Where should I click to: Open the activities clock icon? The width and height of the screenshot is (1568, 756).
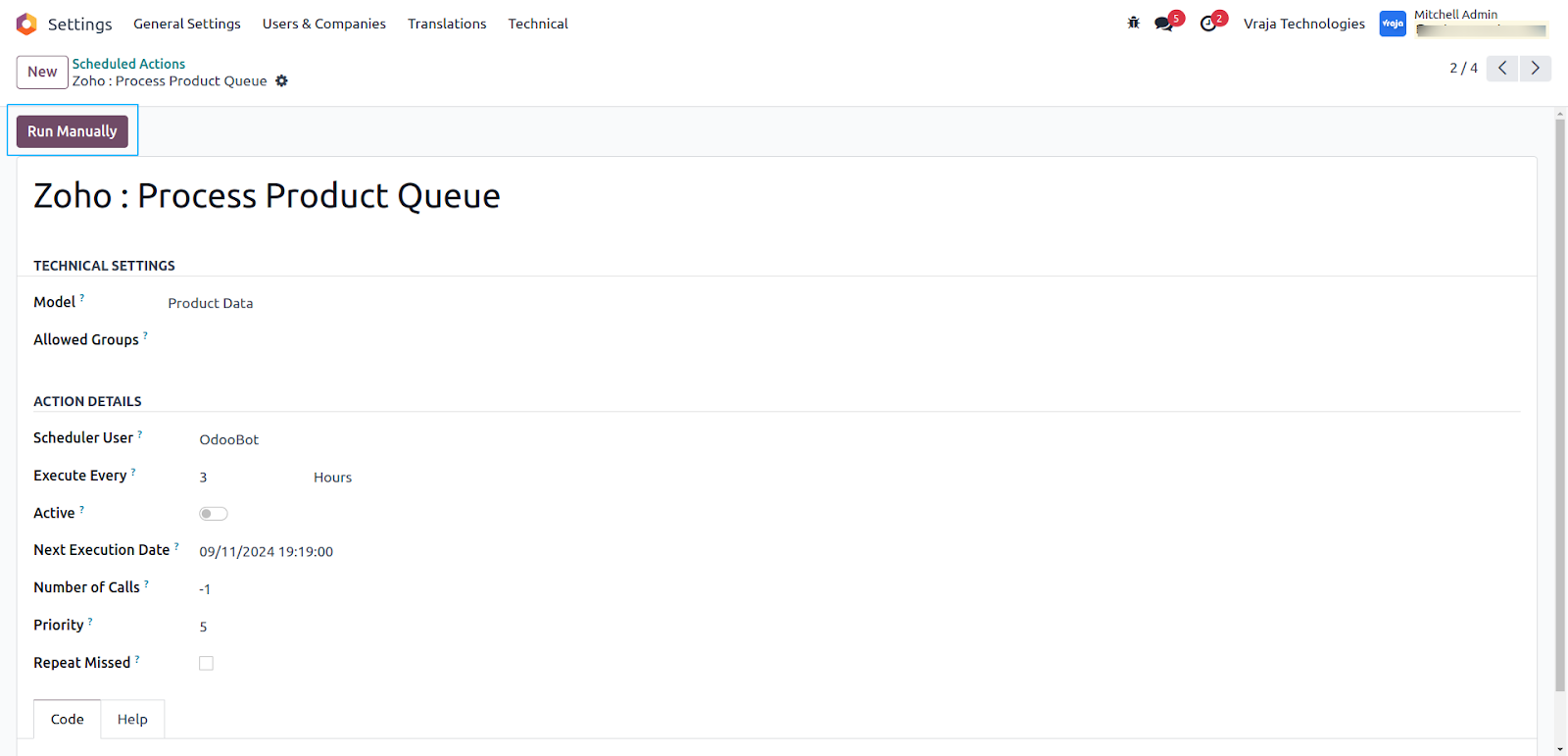tap(1208, 24)
